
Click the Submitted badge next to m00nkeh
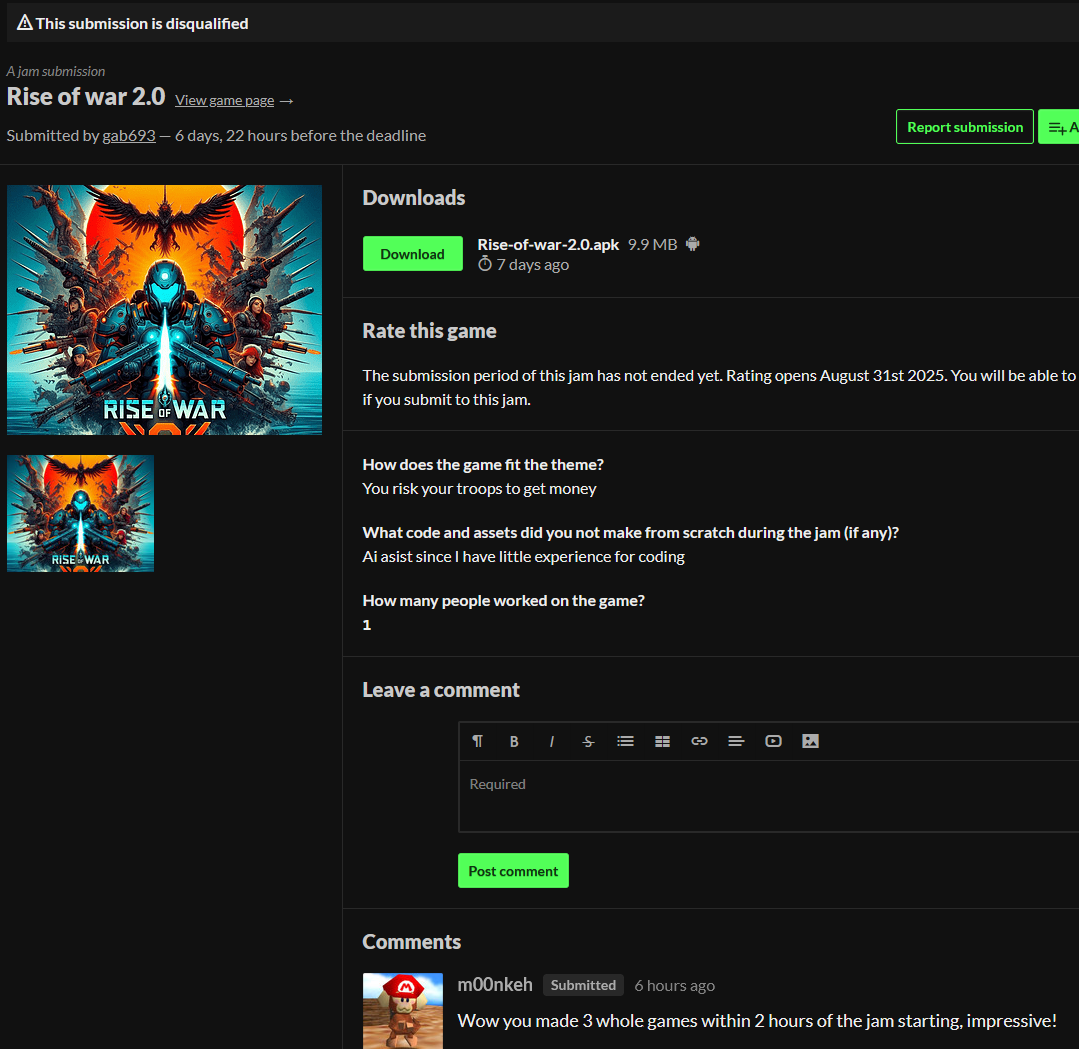click(583, 985)
